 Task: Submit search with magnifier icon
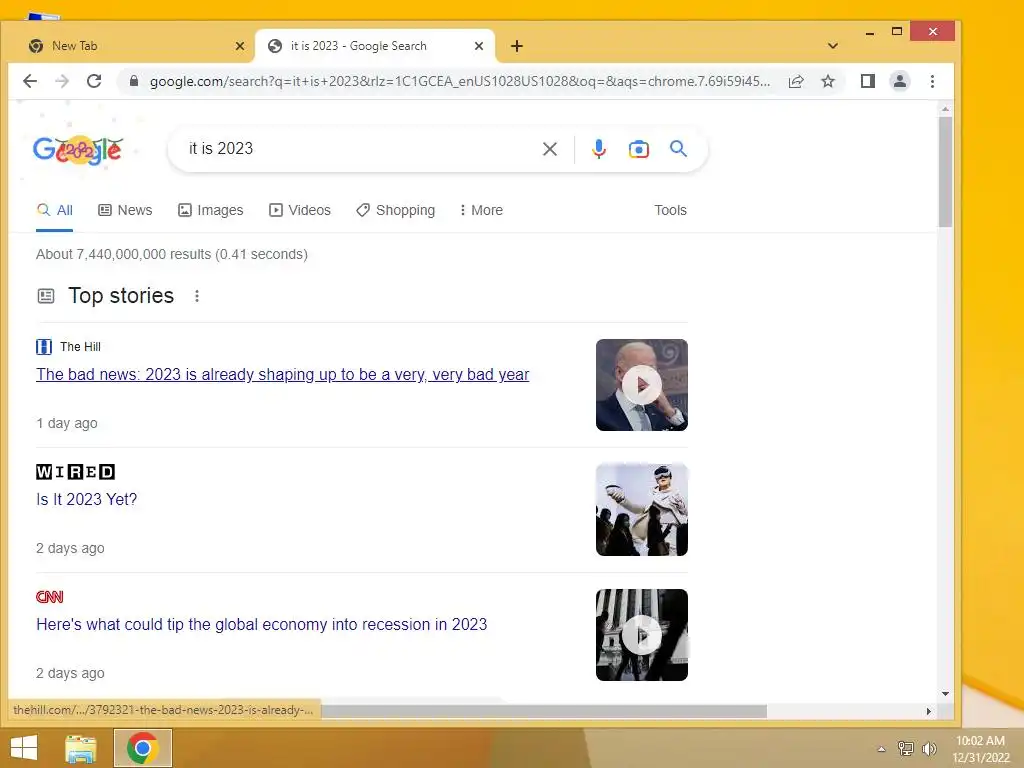click(679, 149)
